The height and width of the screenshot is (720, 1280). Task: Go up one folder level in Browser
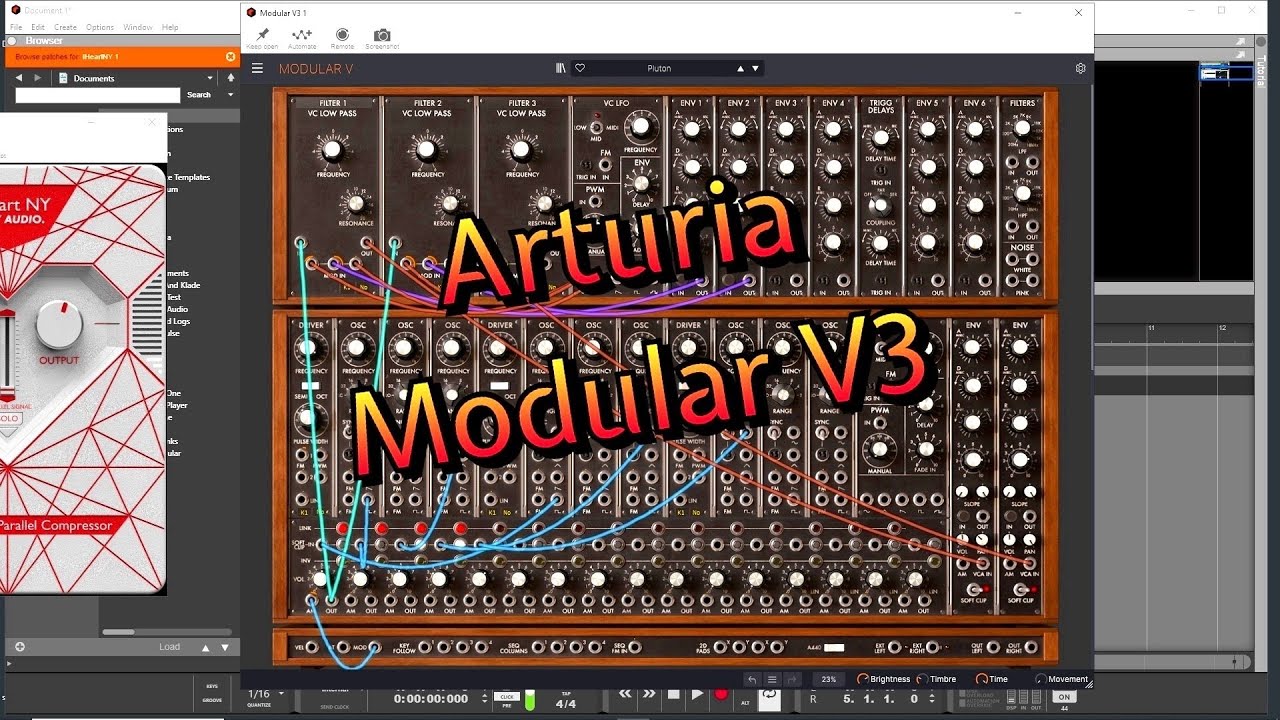[231, 78]
